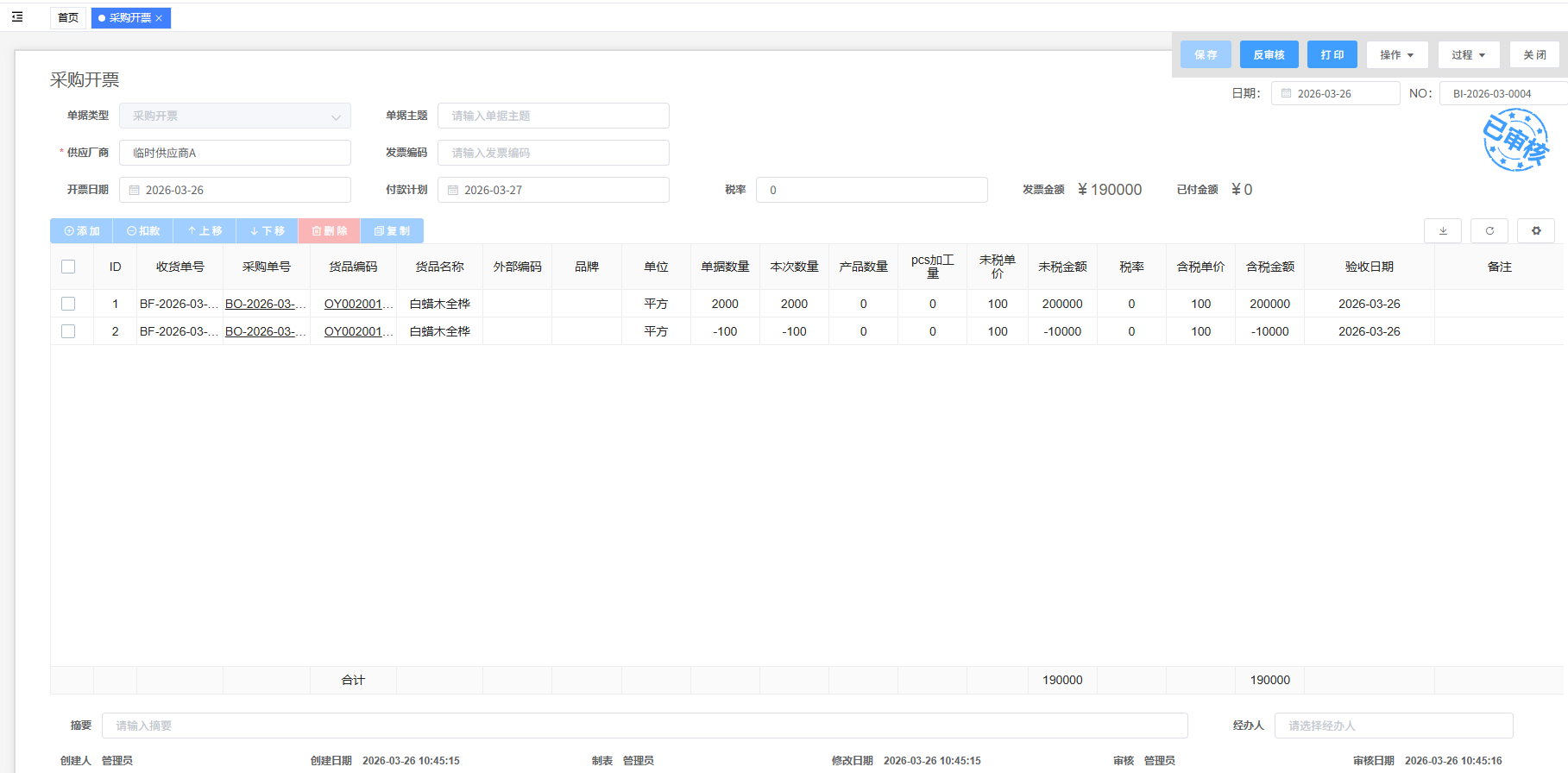
Task: Click the 已审核 stamp image
Action: coord(1515,140)
